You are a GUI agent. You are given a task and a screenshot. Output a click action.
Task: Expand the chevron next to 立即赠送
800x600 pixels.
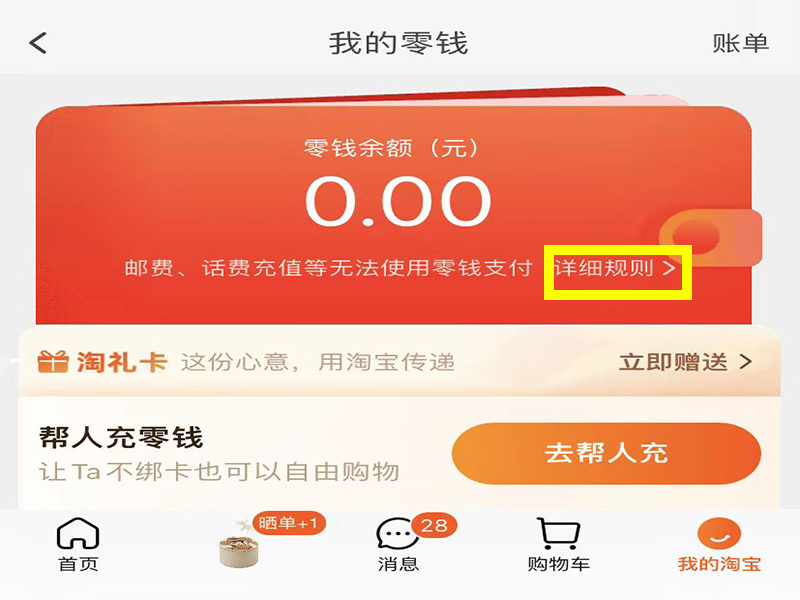tap(745, 362)
